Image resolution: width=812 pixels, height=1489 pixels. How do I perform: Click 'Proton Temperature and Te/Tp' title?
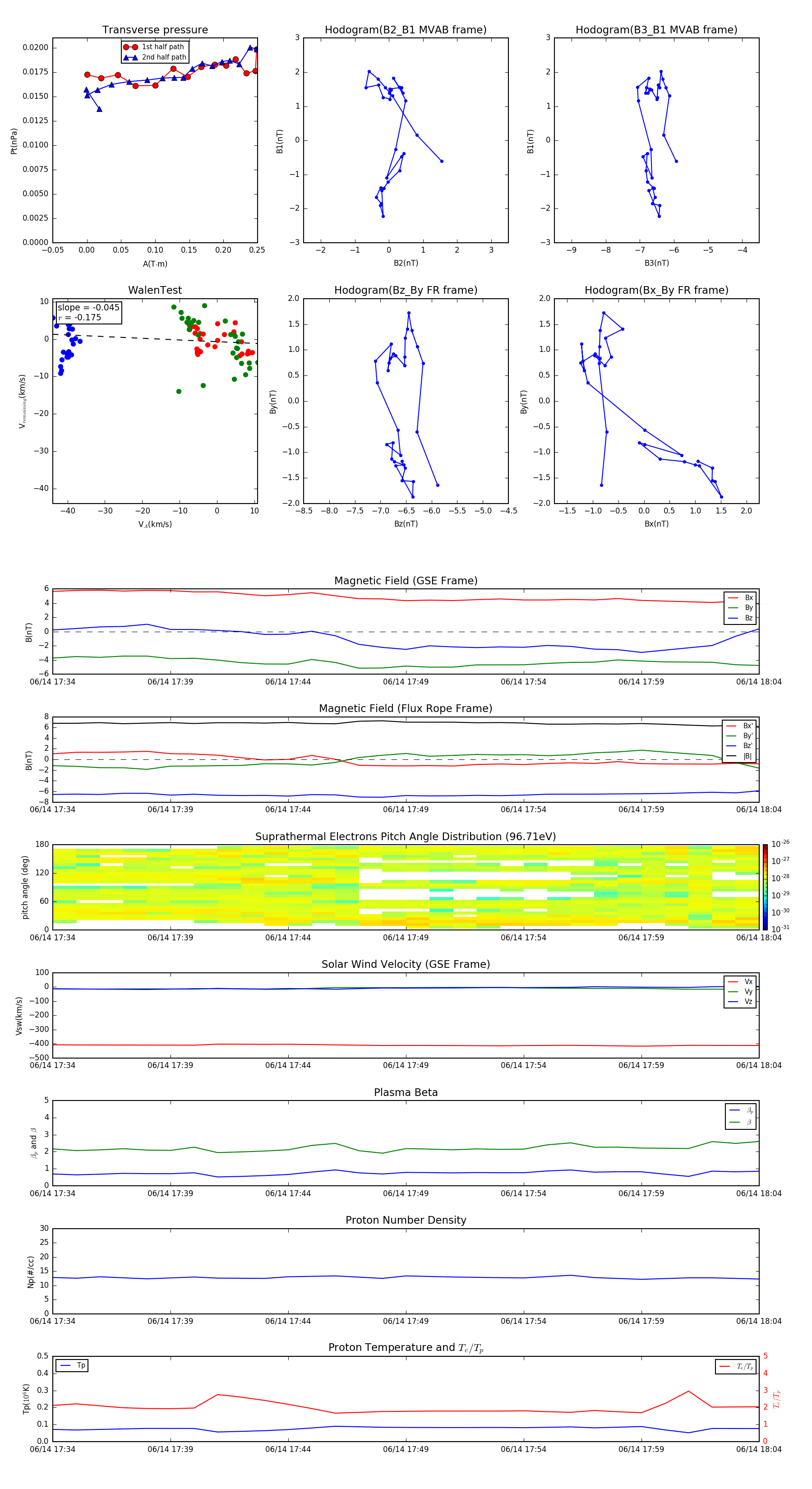coord(406,1348)
